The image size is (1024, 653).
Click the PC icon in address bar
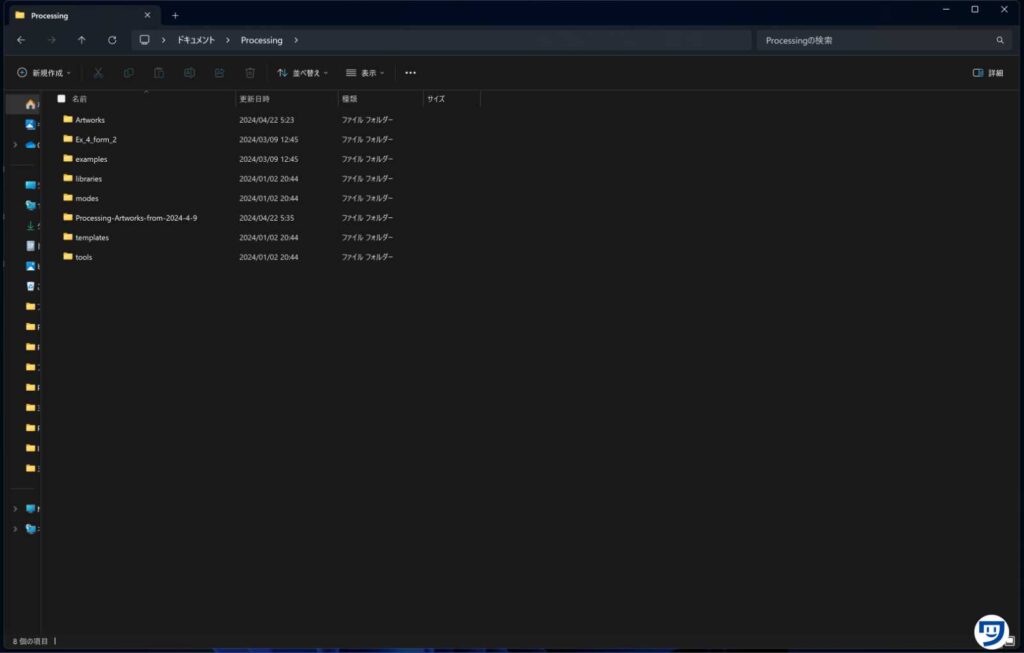(x=144, y=40)
